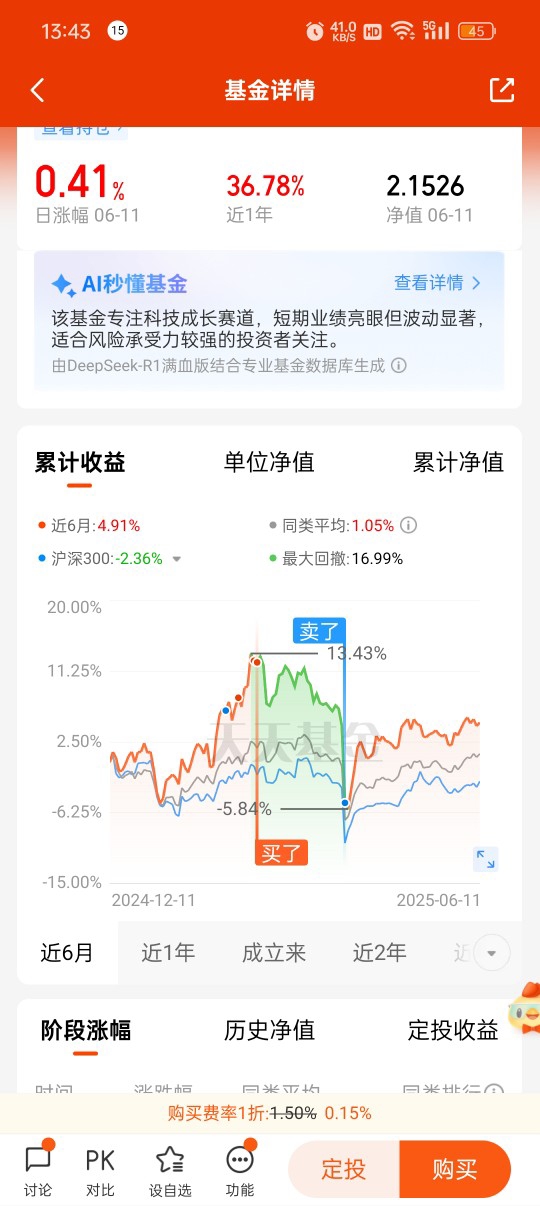Open 讨论 discussion icon
540x1206 pixels.
click(38, 1160)
